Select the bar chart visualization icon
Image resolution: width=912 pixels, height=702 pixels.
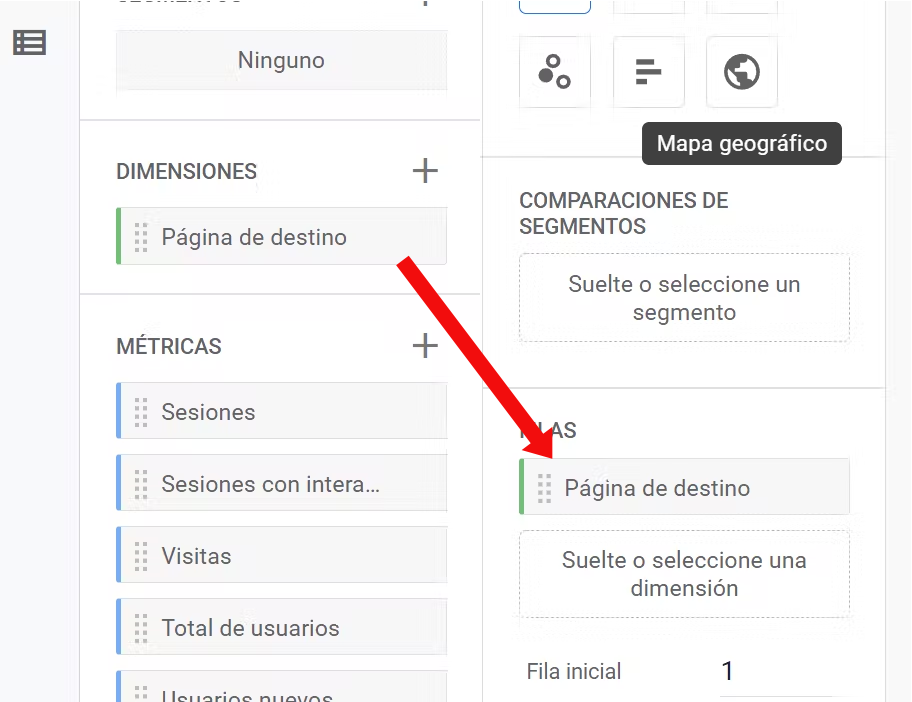(649, 72)
